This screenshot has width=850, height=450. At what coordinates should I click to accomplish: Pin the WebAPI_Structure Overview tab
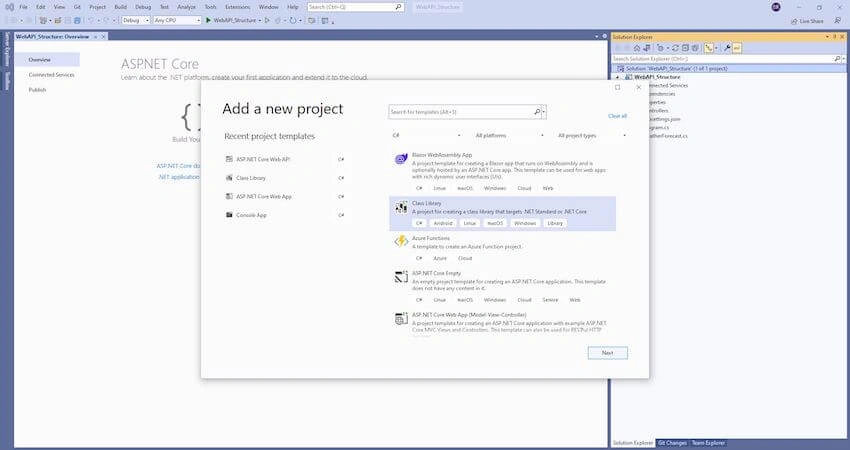[95, 37]
